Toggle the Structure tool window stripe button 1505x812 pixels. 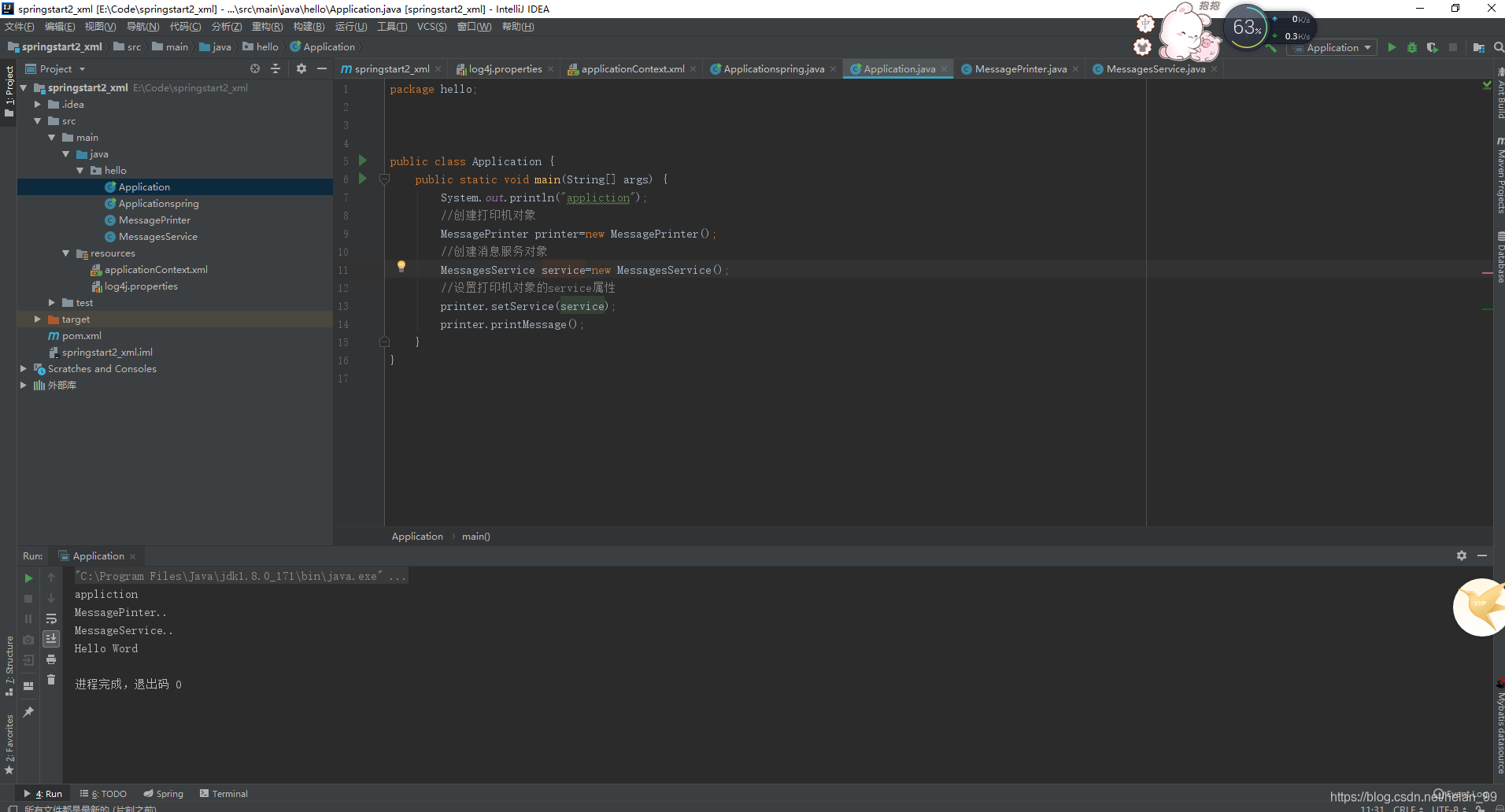pos(9,666)
